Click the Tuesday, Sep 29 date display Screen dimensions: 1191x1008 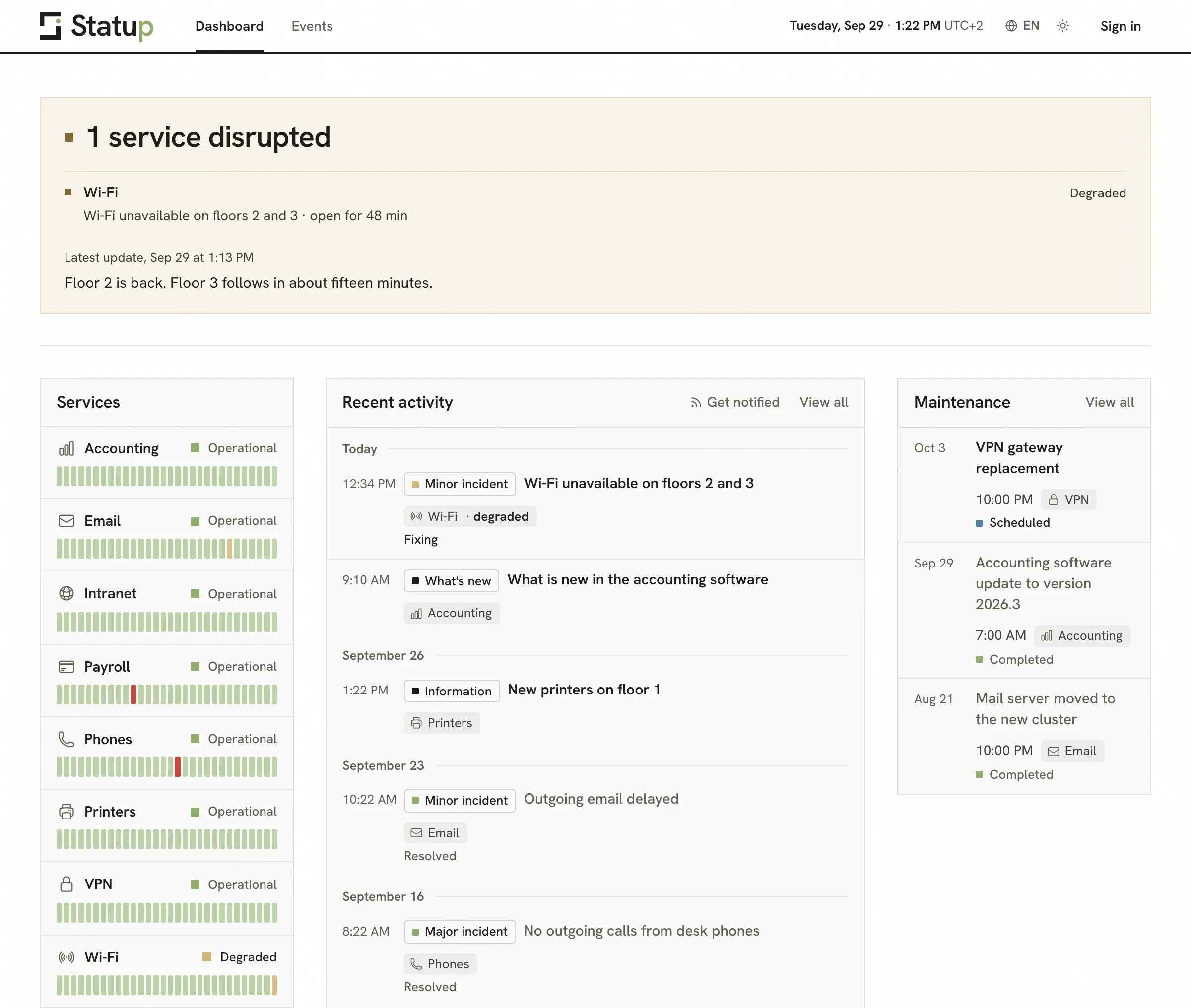click(836, 26)
